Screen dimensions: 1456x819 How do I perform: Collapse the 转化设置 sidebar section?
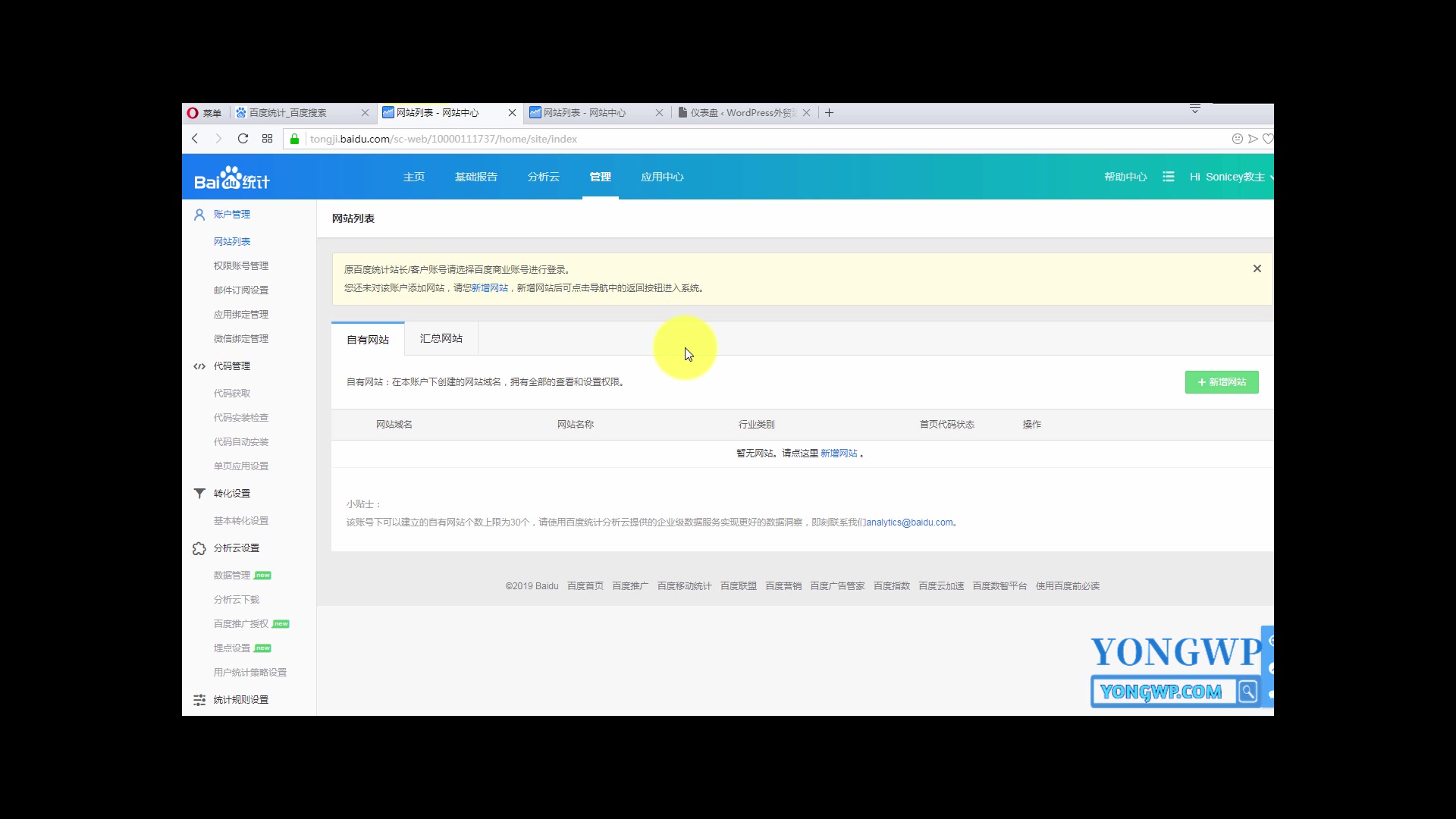click(x=232, y=494)
